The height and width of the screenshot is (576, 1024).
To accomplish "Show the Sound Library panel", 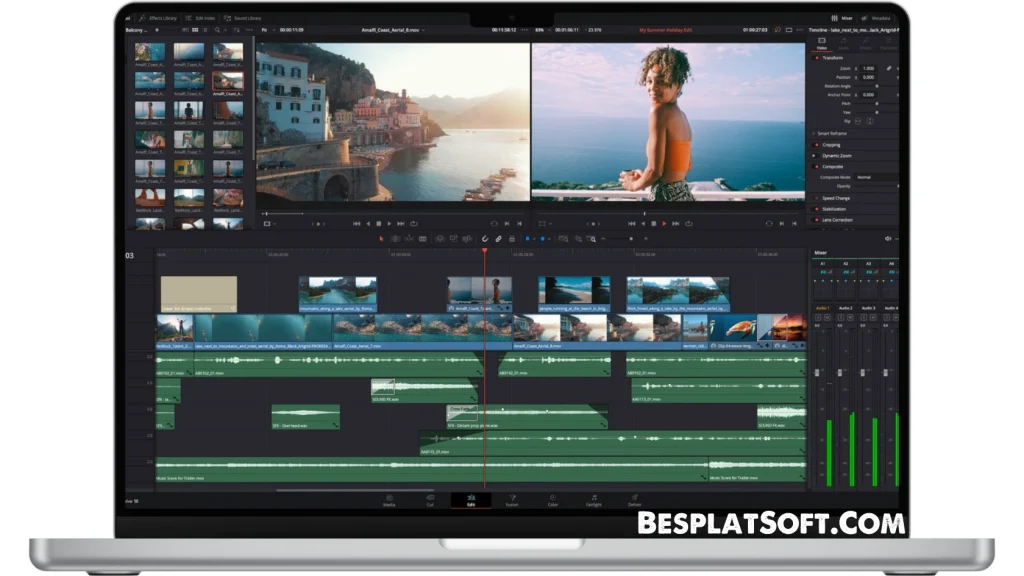I will tap(244, 17).
